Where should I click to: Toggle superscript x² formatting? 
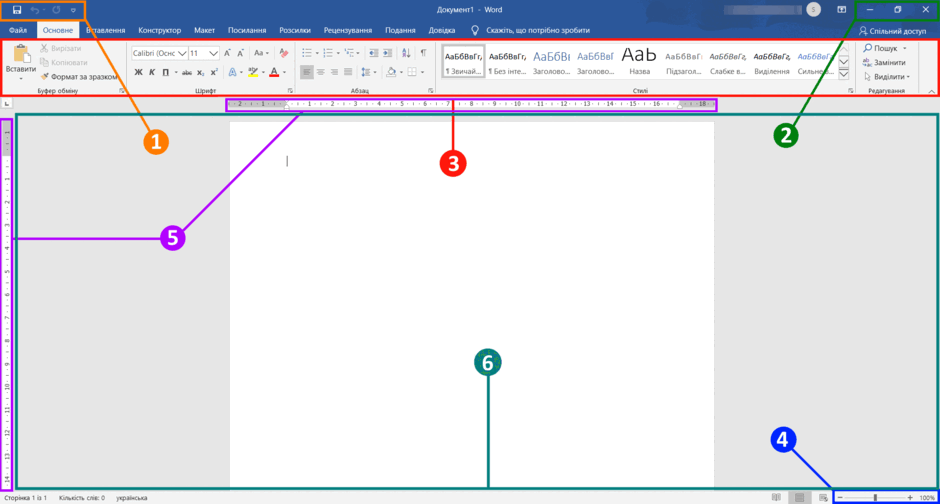(x=214, y=73)
